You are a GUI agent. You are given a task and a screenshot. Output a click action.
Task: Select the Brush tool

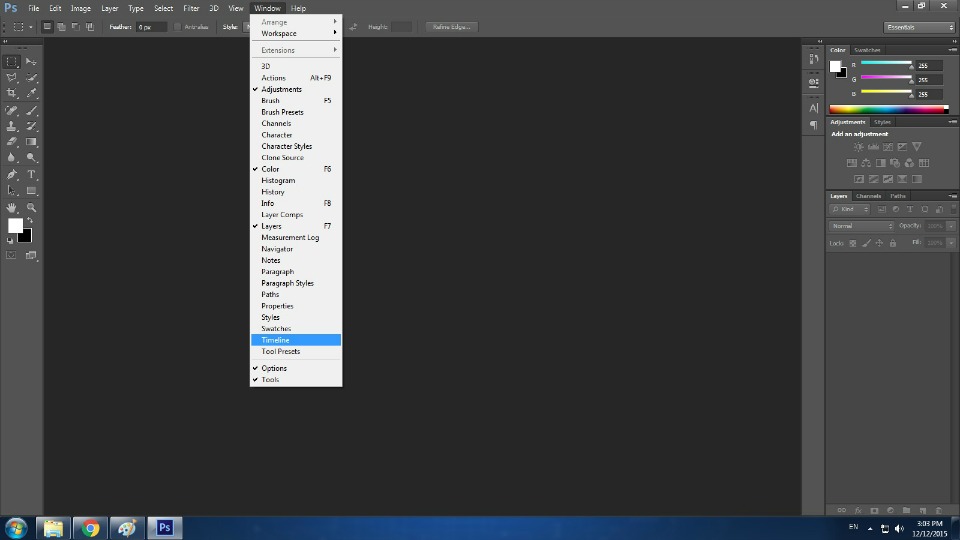(31, 111)
